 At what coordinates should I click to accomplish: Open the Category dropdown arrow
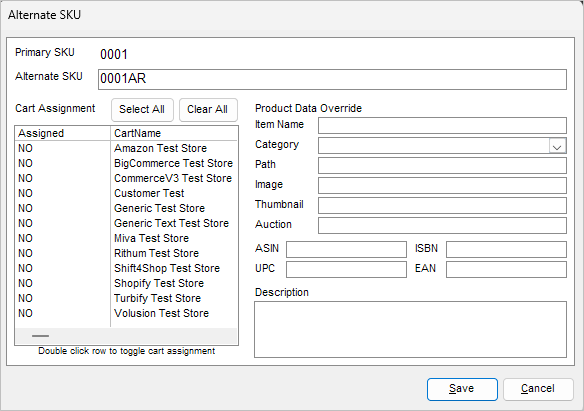point(557,146)
